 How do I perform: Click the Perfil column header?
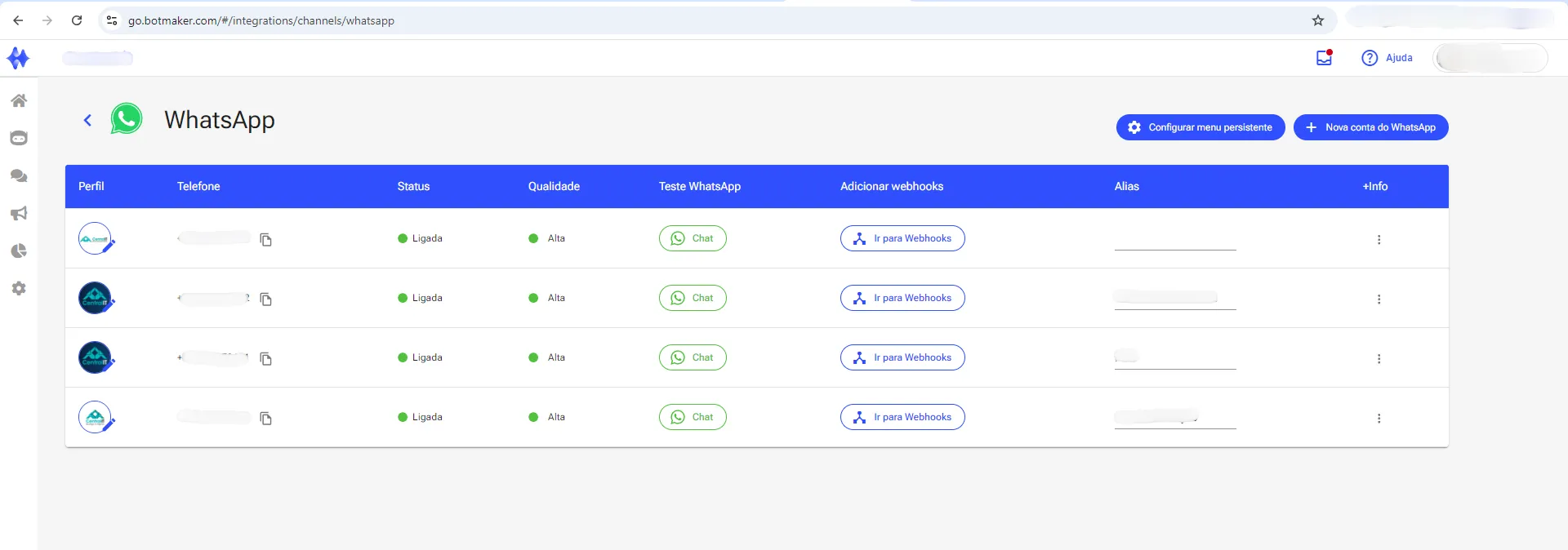click(91, 186)
